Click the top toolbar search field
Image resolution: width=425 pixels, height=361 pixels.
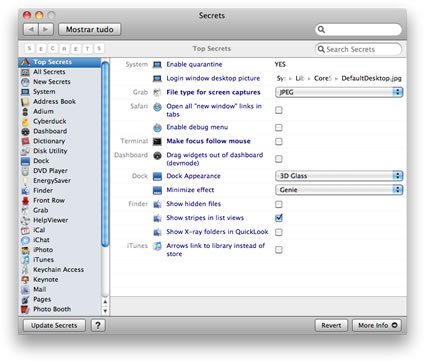(358, 29)
